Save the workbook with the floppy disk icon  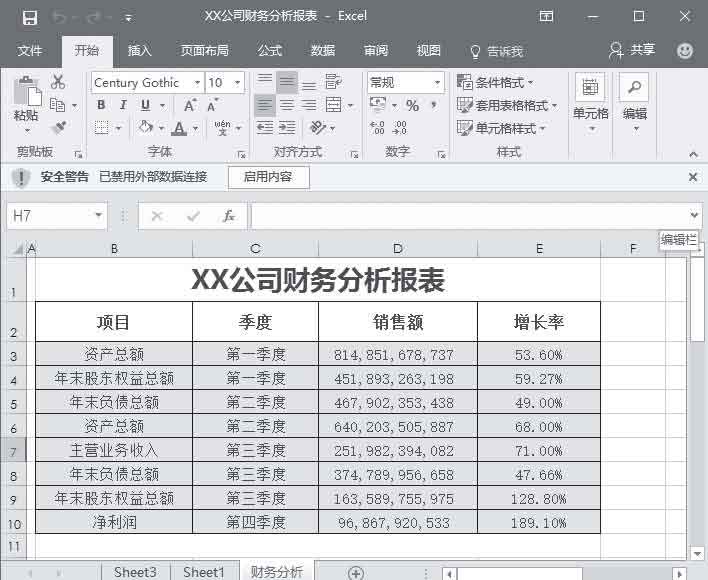point(30,18)
